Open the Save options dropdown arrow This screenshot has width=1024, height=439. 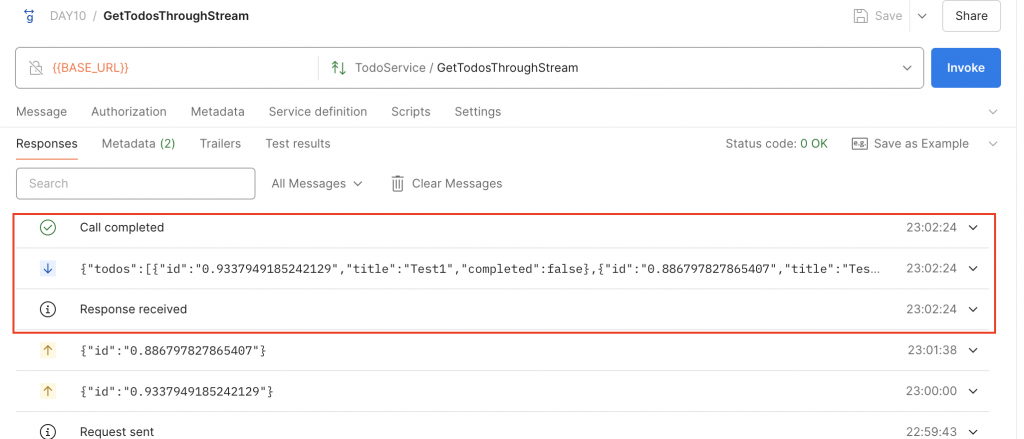[x=922, y=16]
